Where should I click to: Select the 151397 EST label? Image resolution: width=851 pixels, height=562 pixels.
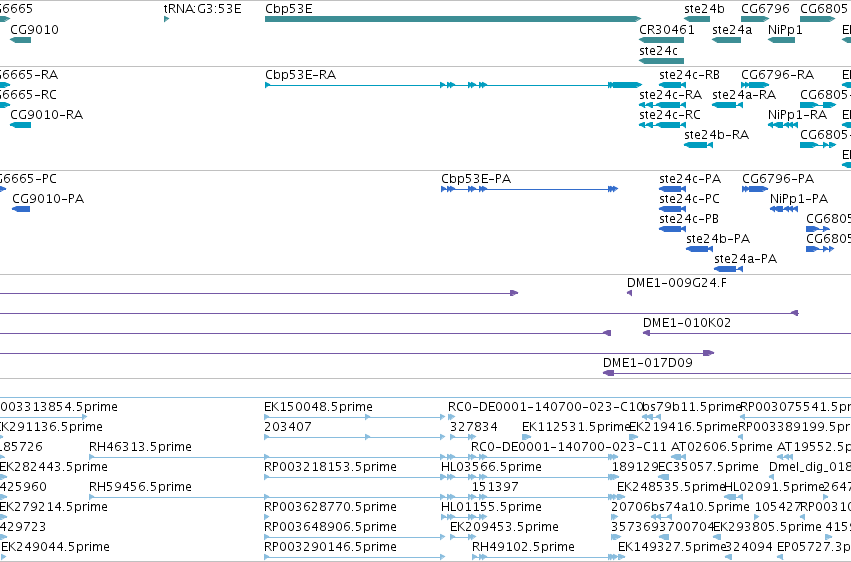point(496,487)
